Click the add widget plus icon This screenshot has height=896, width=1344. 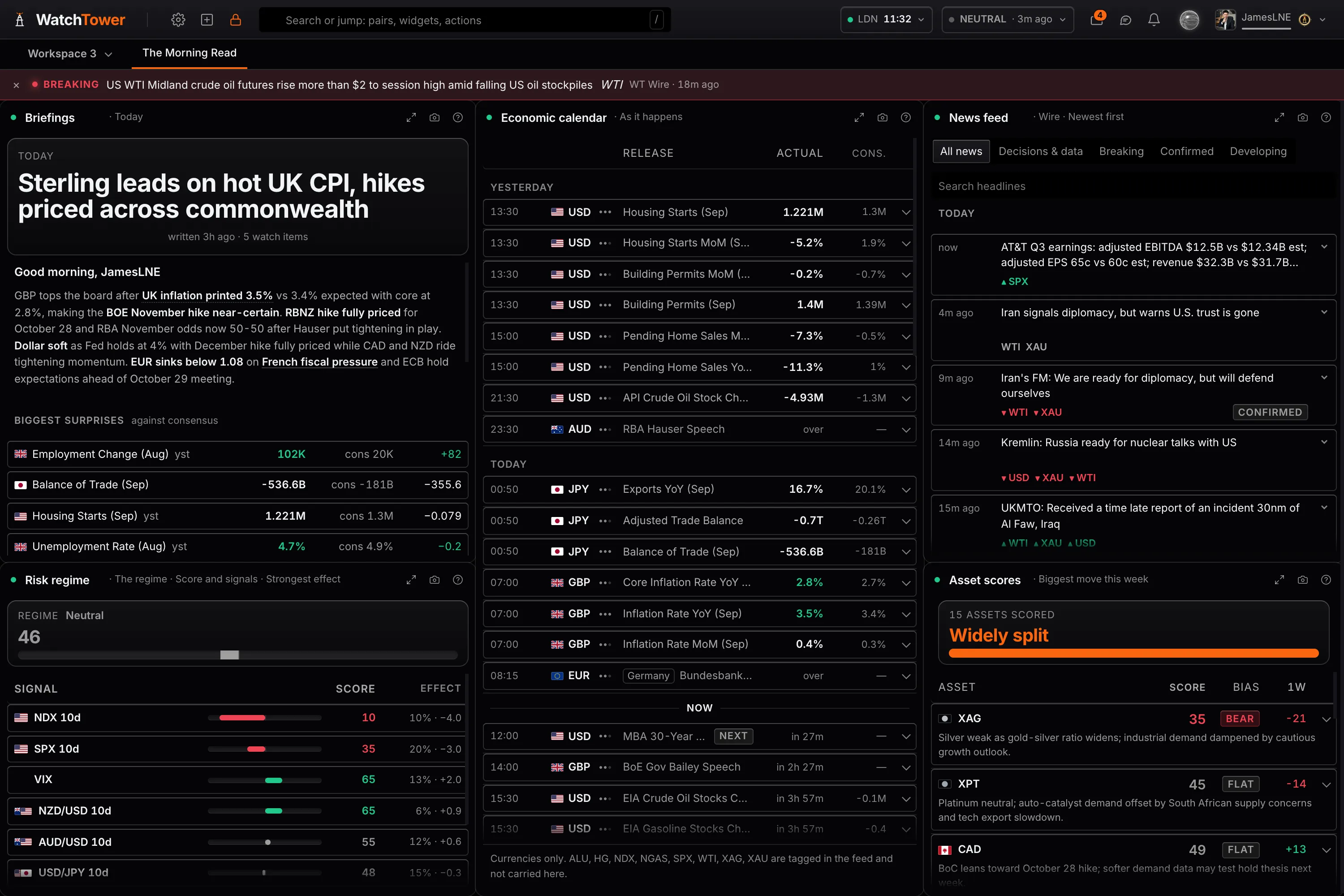coord(207,20)
